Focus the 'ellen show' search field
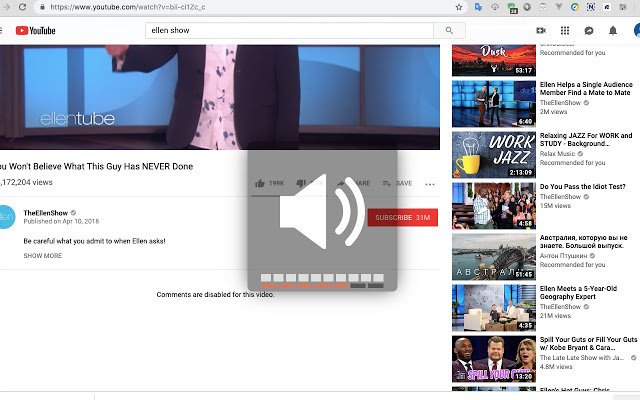Screen dimensions: 640x400 coord(289,30)
